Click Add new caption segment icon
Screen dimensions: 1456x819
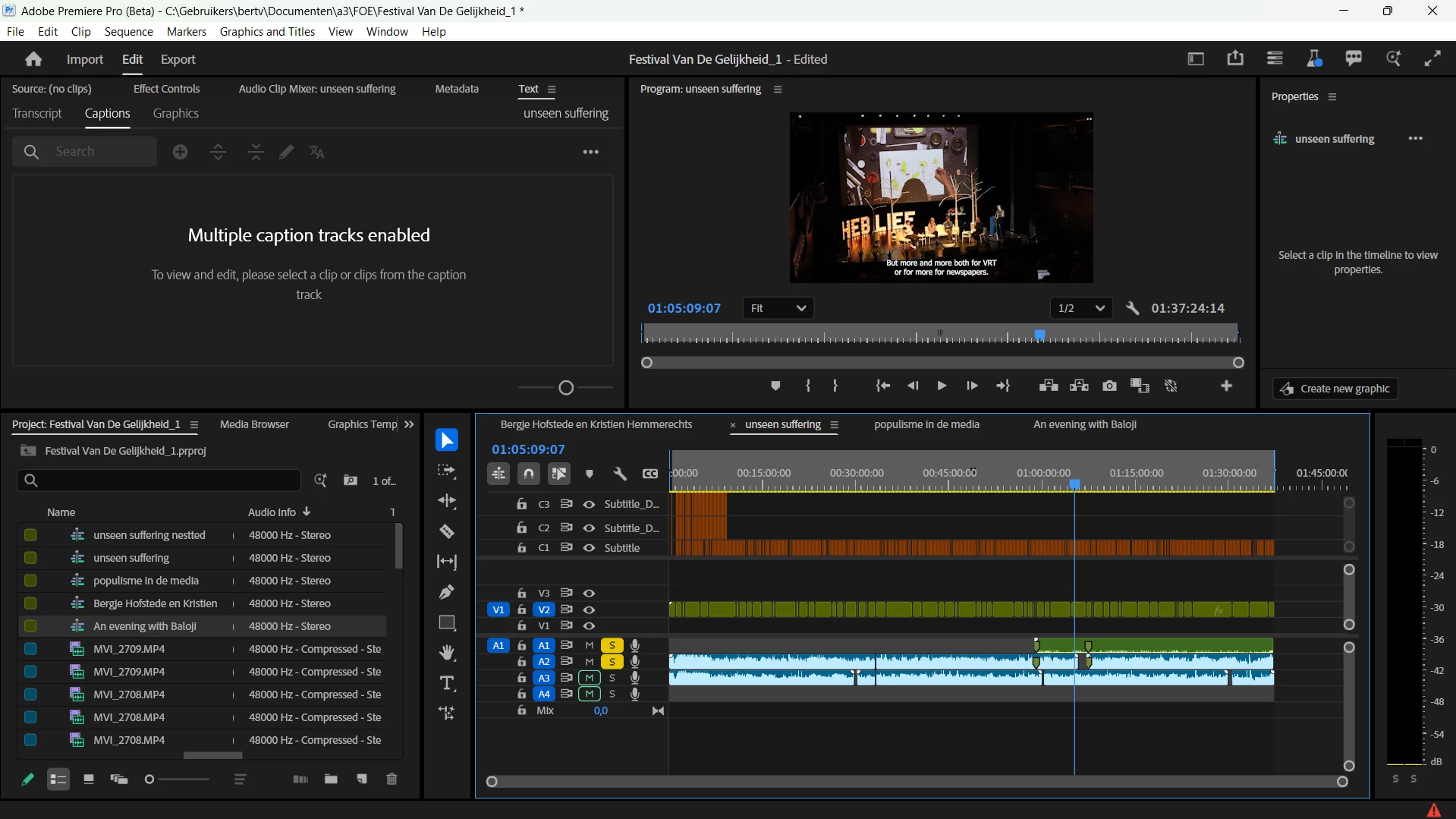tap(181, 153)
